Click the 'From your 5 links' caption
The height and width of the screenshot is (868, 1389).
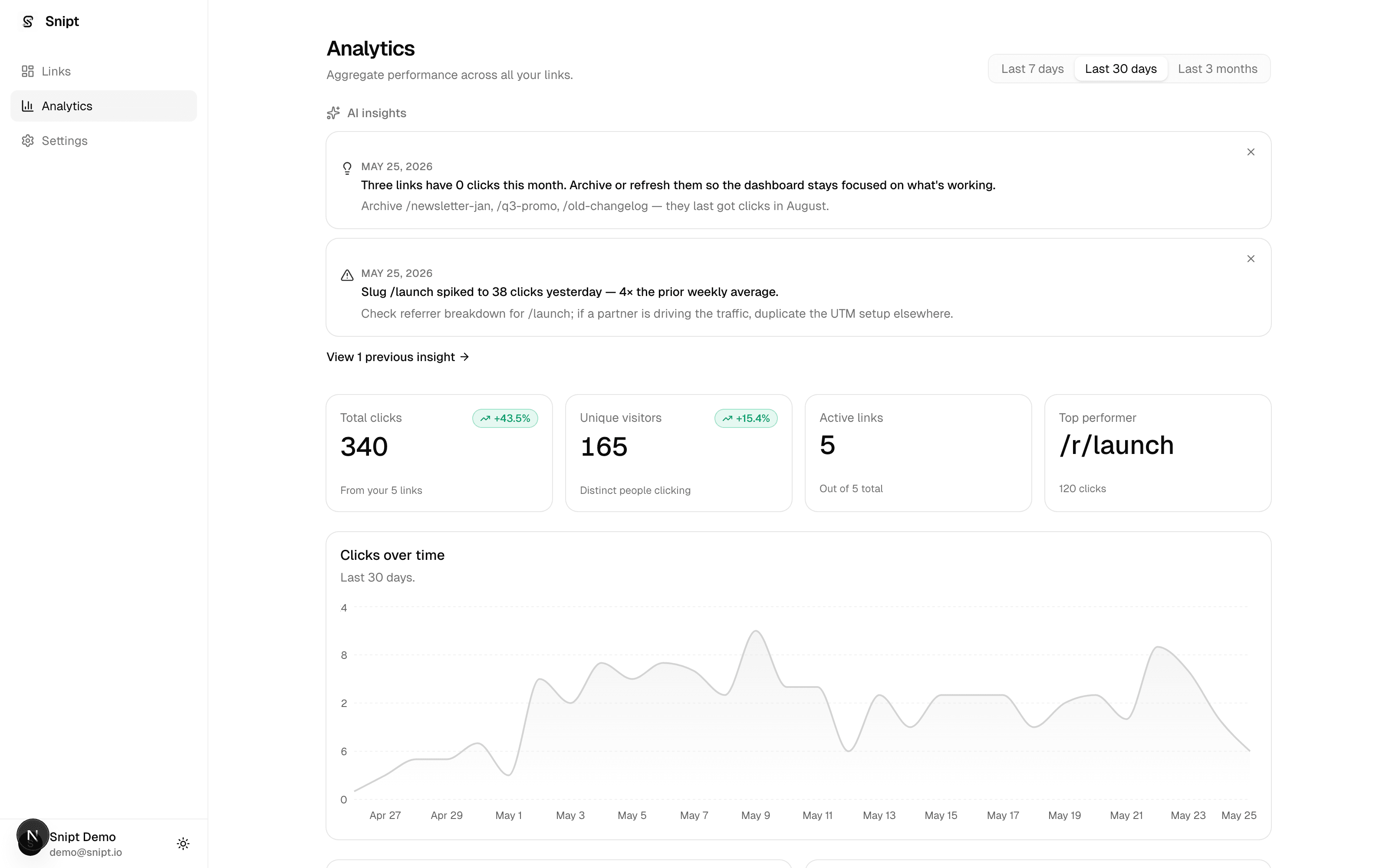tap(381, 490)
